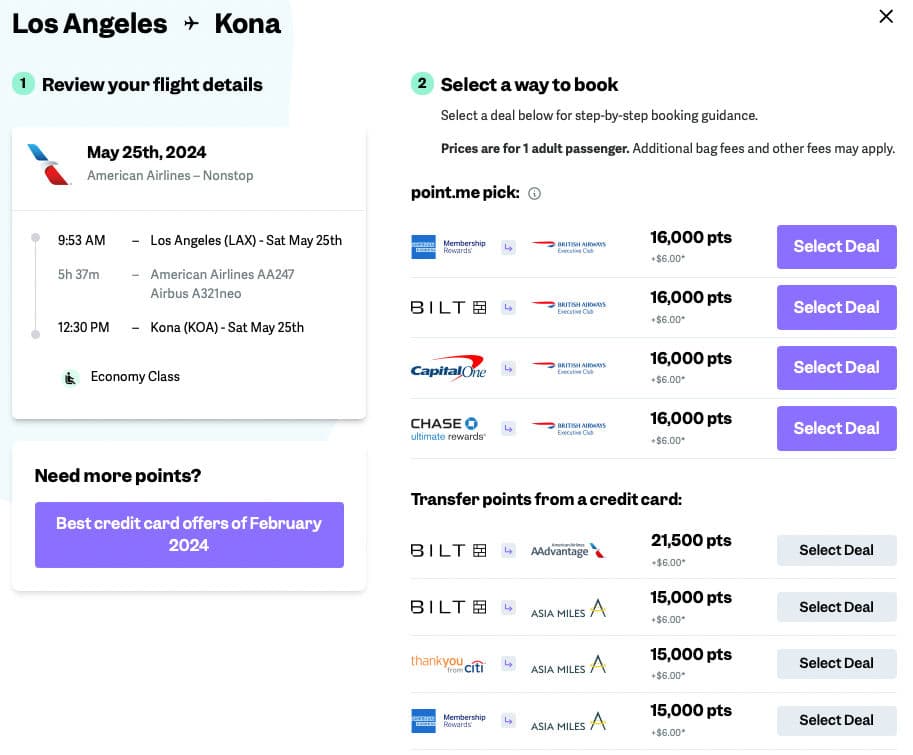Click the Bilt logo in the AAdvantage row
Screen dimensions: 913x755
click(x=448, y=550)
